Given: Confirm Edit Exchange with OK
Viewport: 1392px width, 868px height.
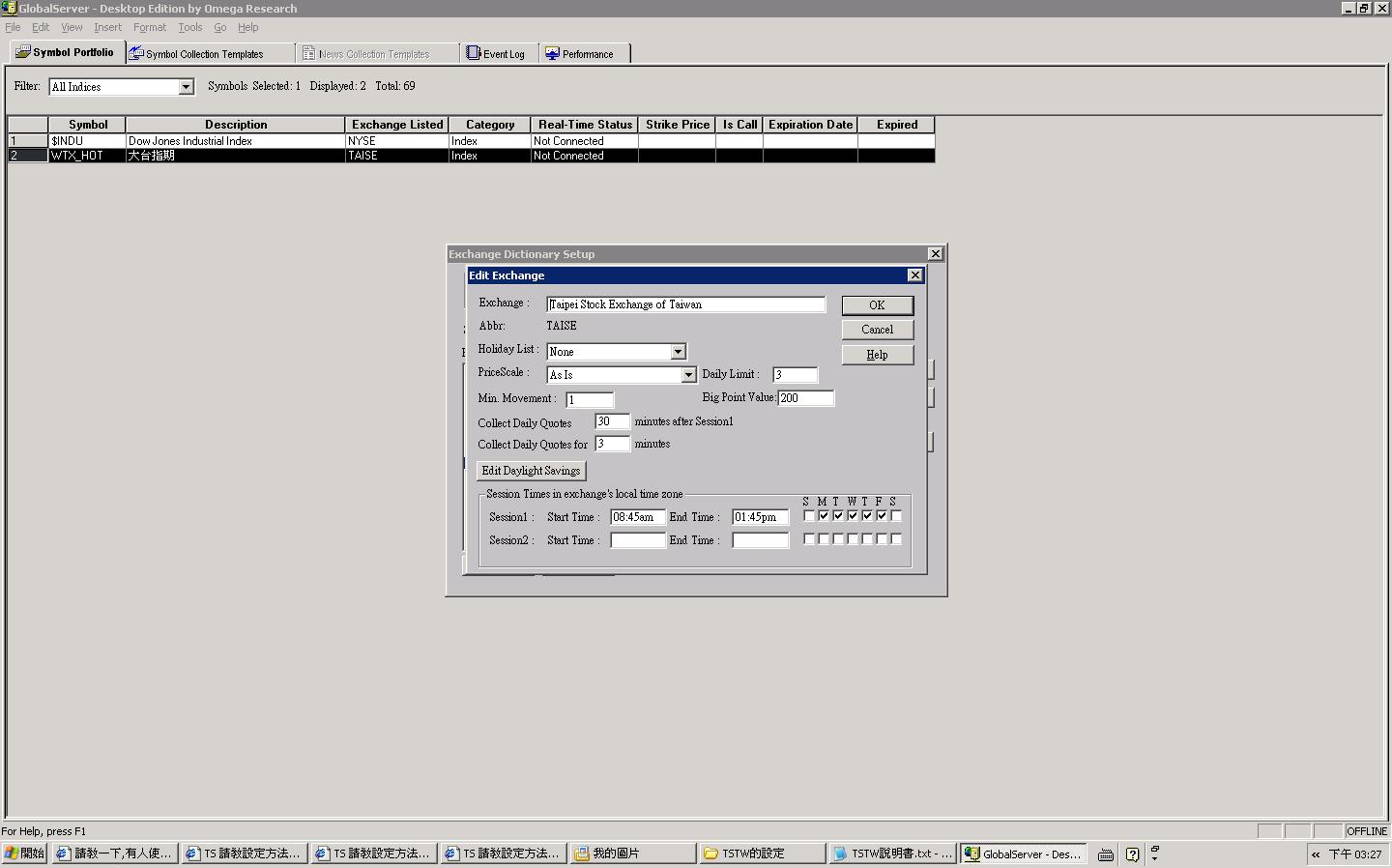Looking at the screenshot, I should pos(877,305).
